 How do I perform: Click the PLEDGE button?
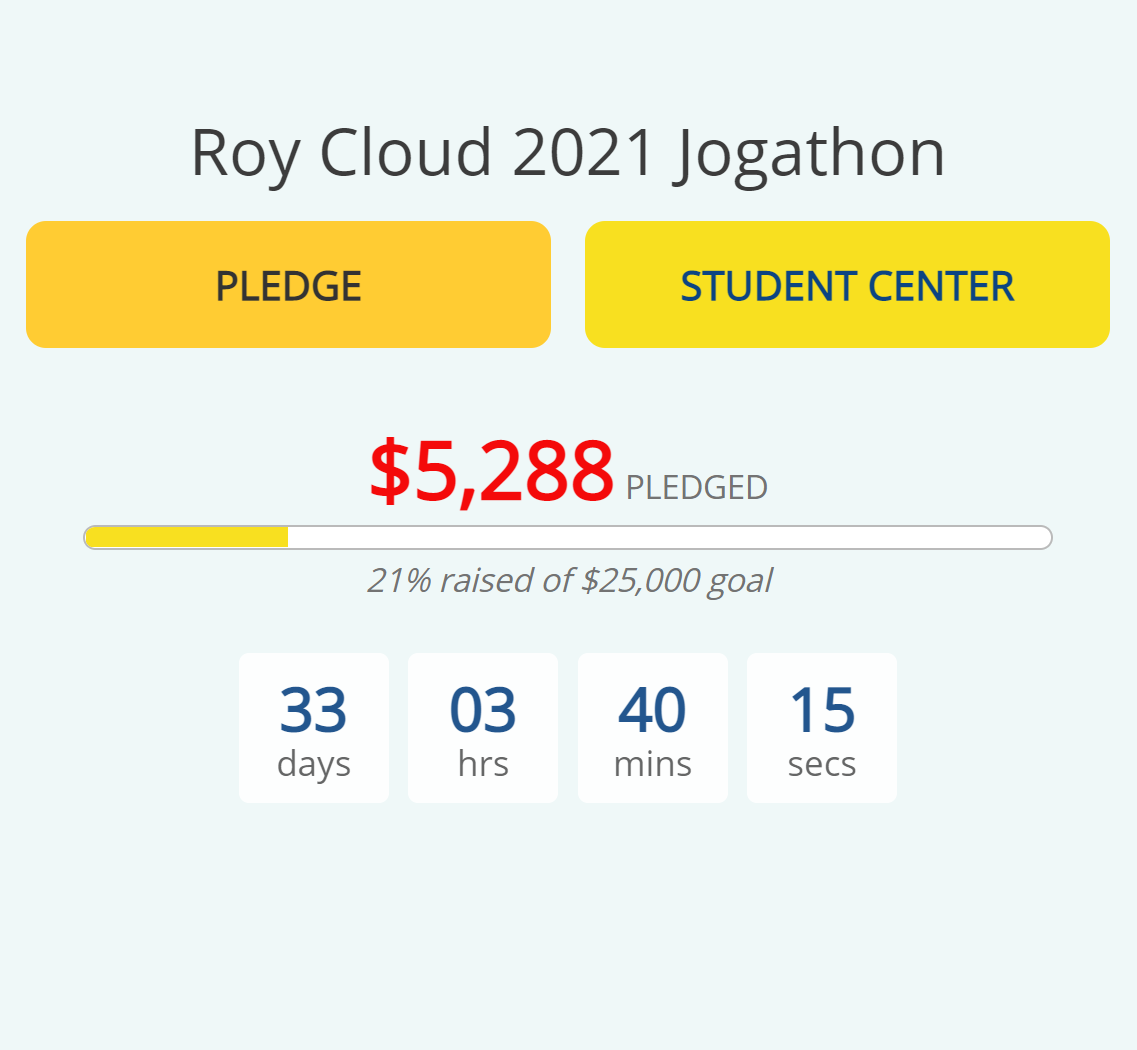click(x=288, y=285)
